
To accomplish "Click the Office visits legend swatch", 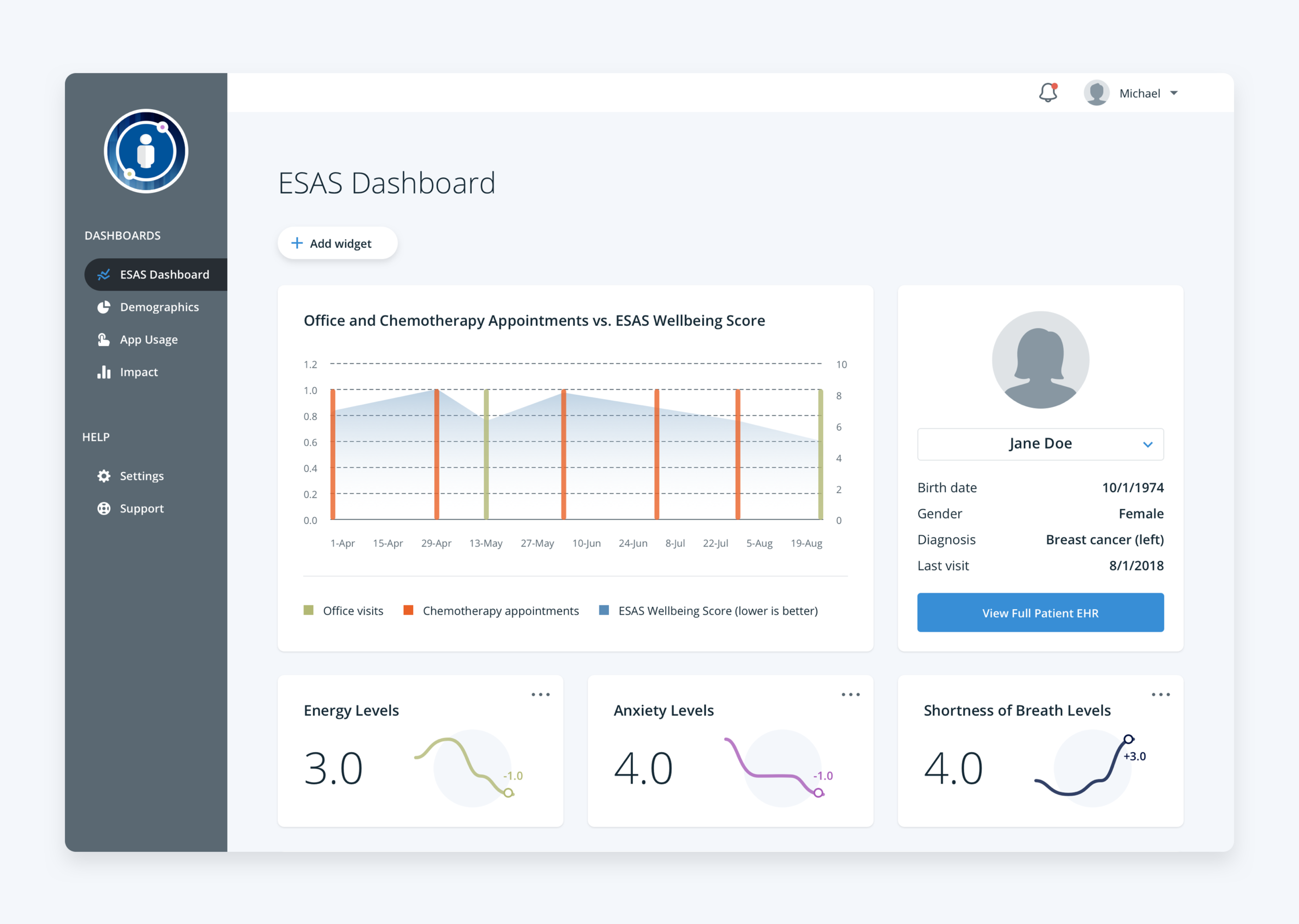I will 308,610.
